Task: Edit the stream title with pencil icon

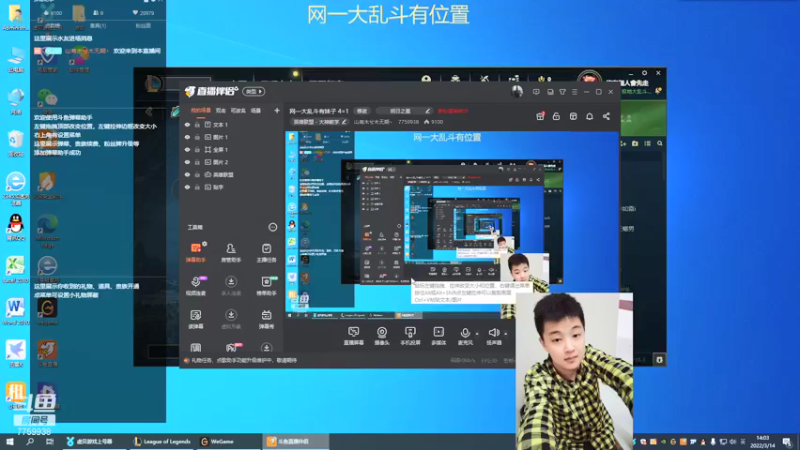Action: (x=428, y=111)
